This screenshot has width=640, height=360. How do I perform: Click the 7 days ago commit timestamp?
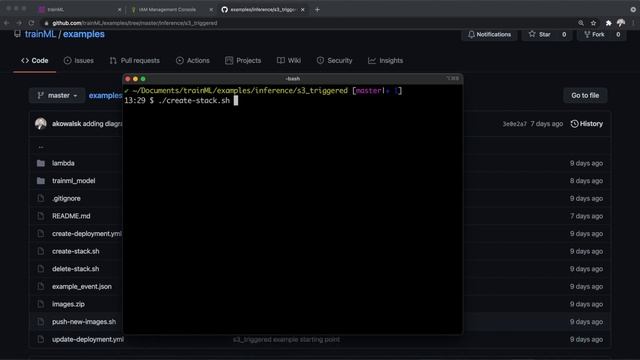(x=547, y=124)
